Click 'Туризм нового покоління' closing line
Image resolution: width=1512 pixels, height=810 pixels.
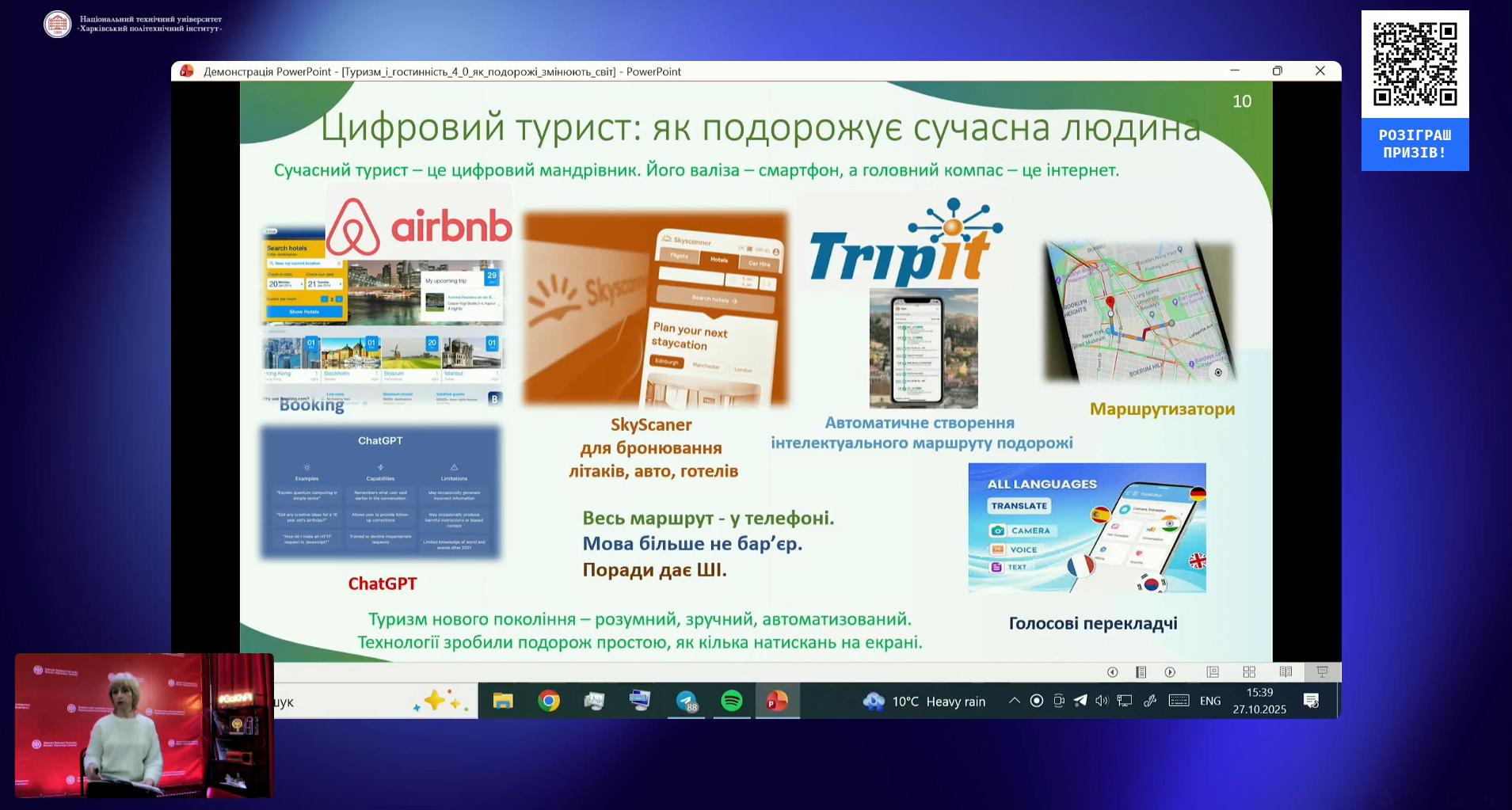pos(640,619)
